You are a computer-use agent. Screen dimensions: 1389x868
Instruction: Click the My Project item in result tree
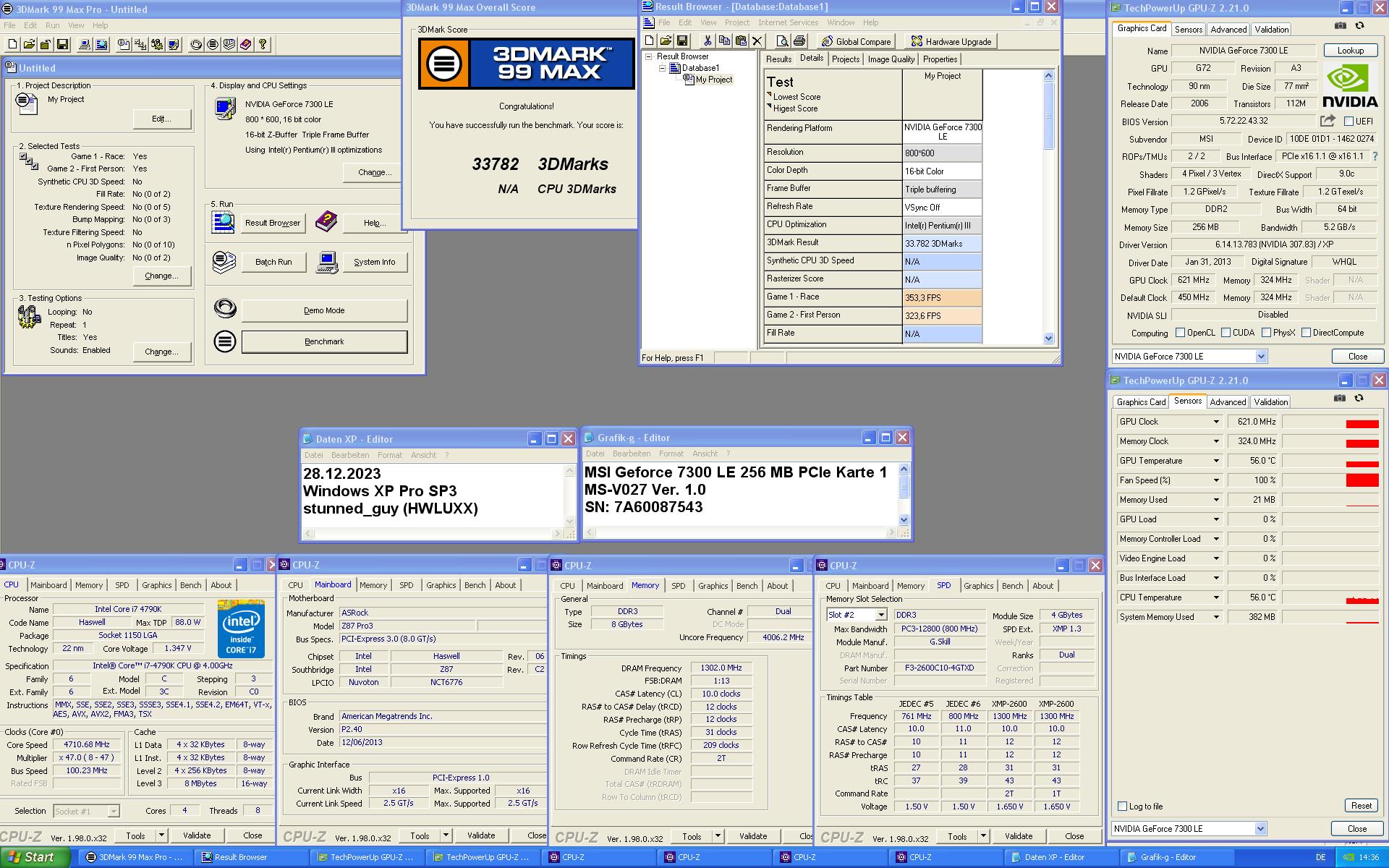714,80
